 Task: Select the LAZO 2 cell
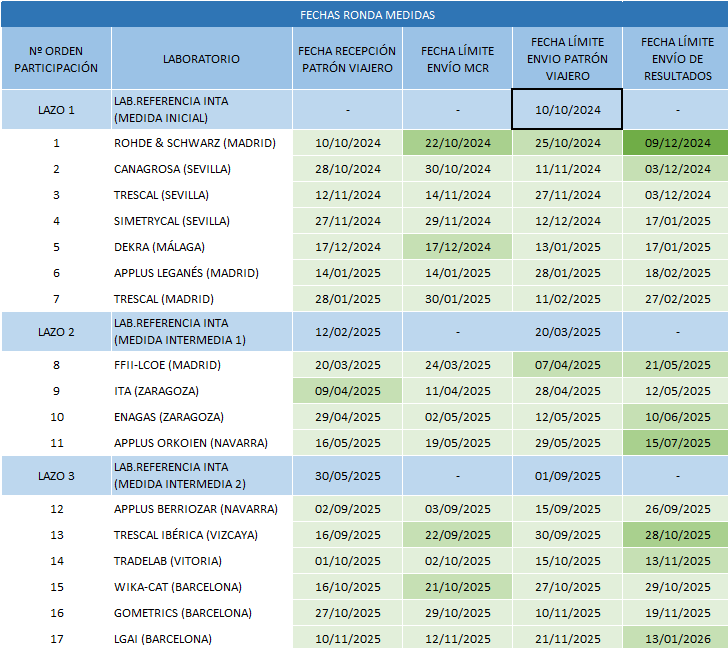click(x=56, y=331)
